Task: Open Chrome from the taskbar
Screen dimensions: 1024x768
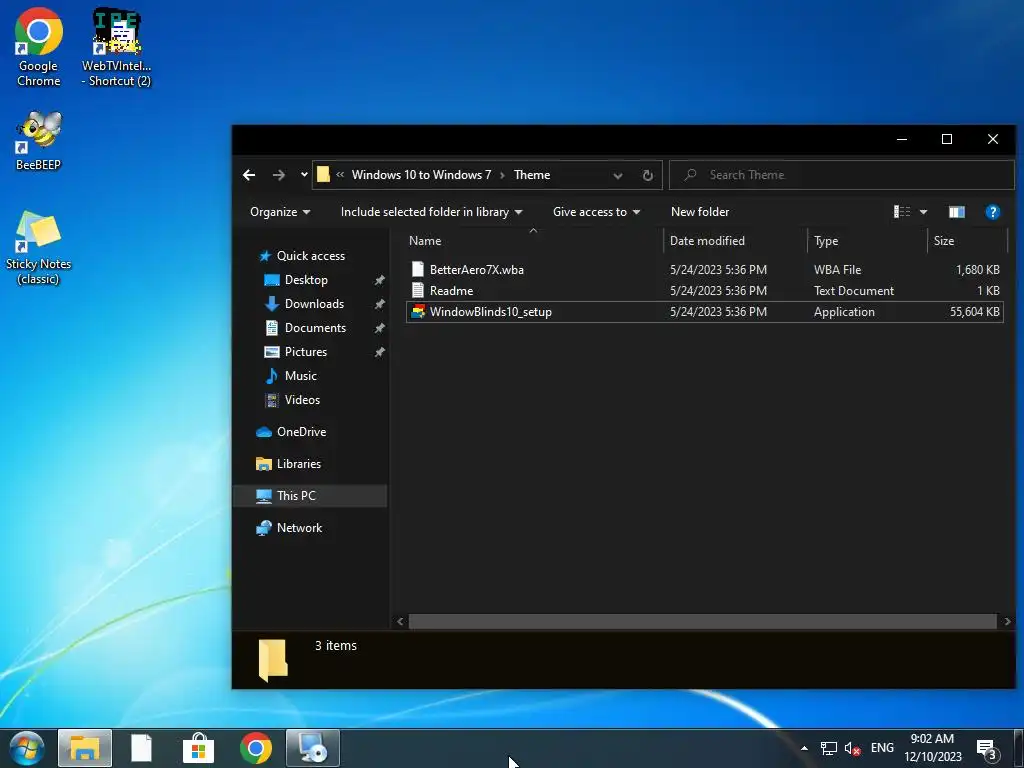Action: point(255,748)
